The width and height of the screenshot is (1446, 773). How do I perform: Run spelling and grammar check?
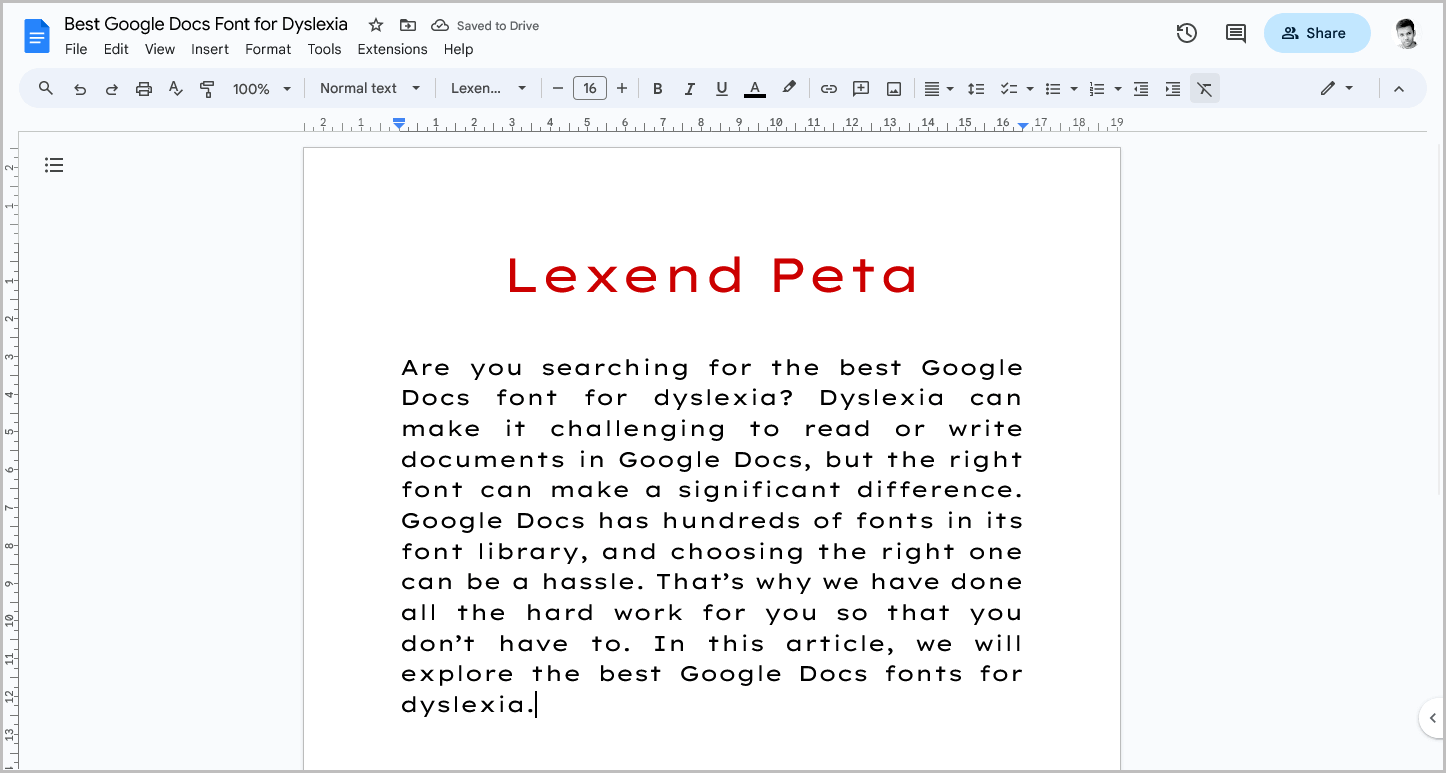click(x=176, y=89)
